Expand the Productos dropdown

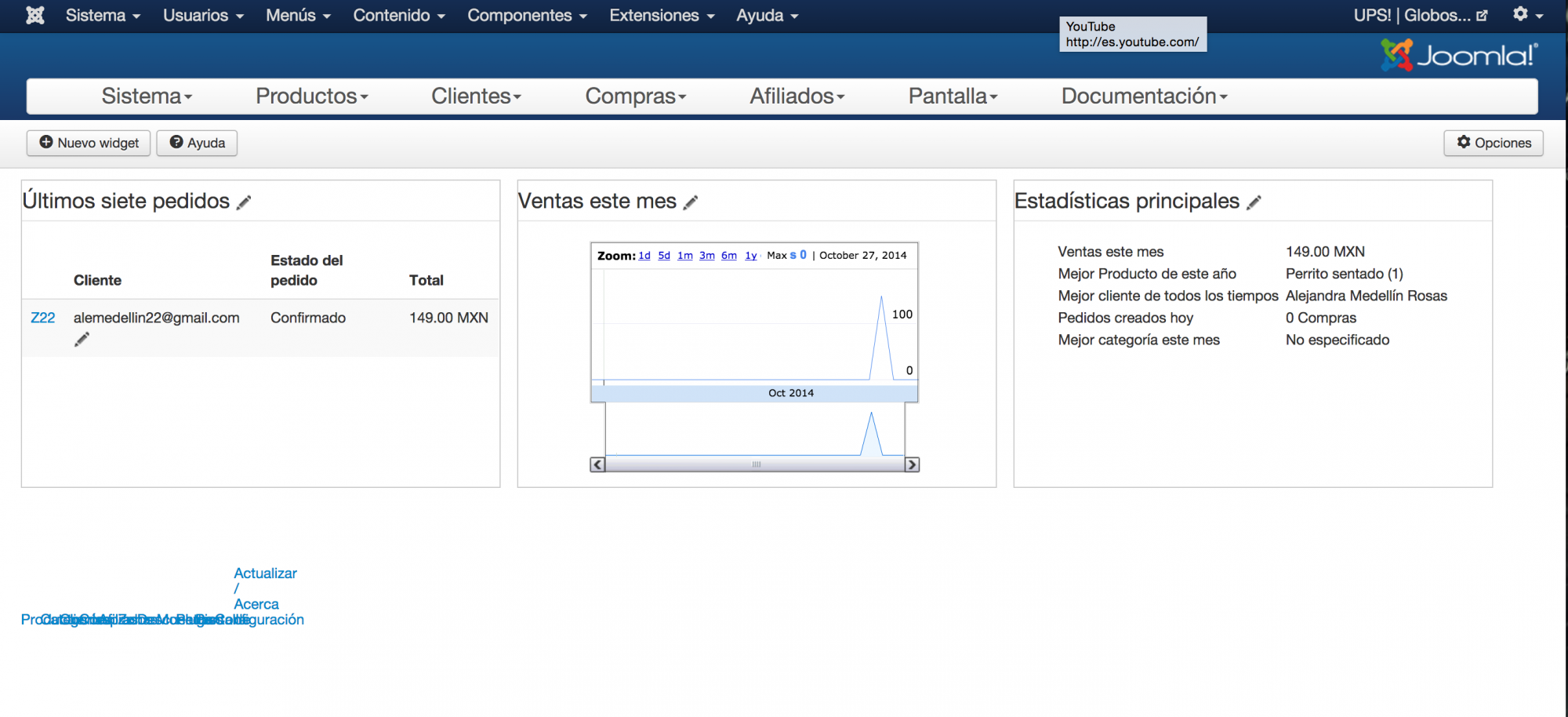(312, 96)
